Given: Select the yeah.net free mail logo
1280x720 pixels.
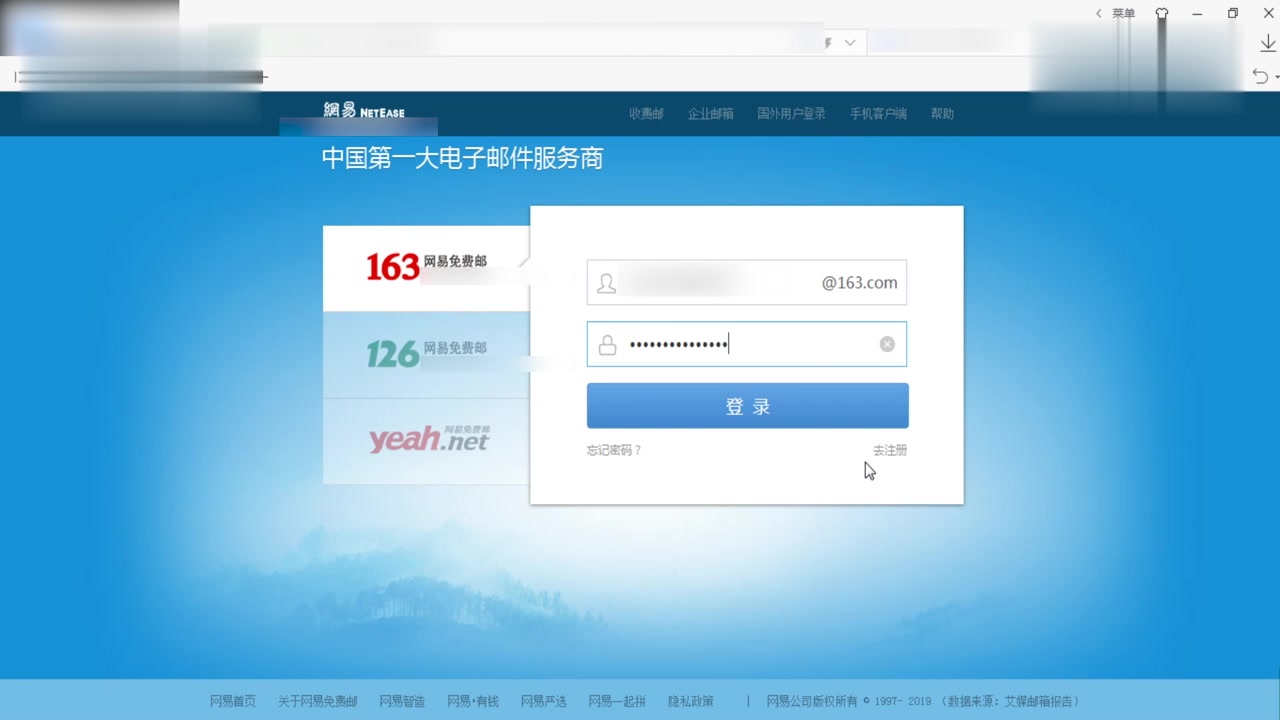Looking at the screenshot, I should pos(427,441).
